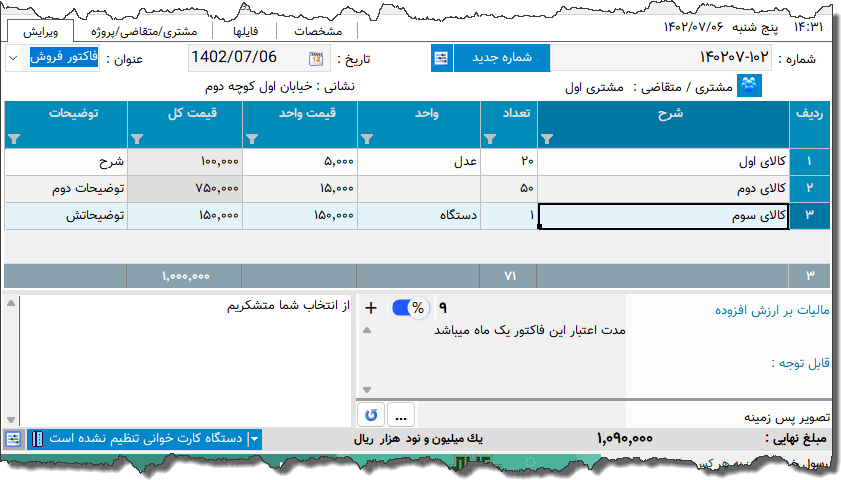Filter the واحد column
Screen dimensions: 841x480
(367, 139)
